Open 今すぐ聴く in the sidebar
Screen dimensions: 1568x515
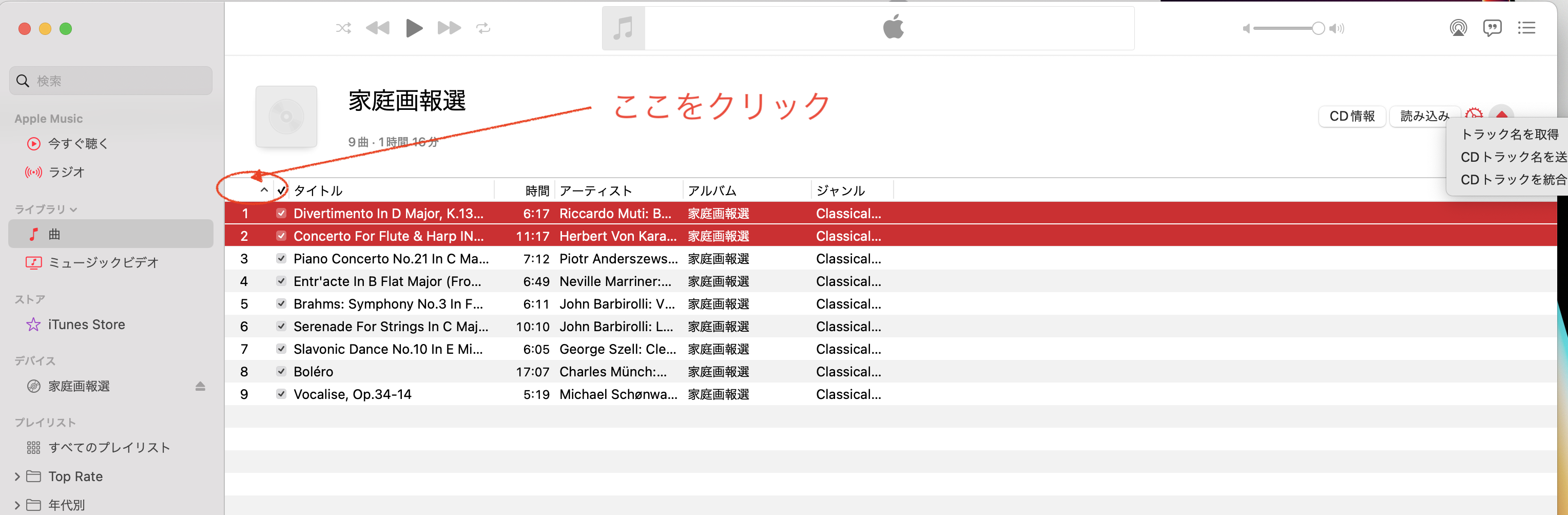point(78,144)
